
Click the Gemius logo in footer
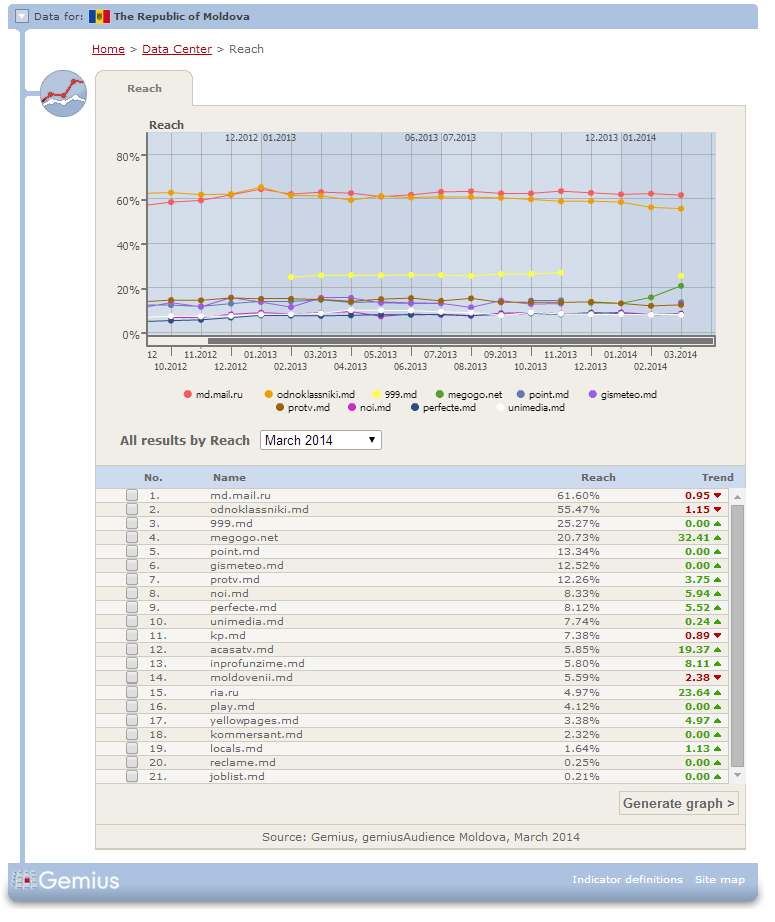click(66, 880)
